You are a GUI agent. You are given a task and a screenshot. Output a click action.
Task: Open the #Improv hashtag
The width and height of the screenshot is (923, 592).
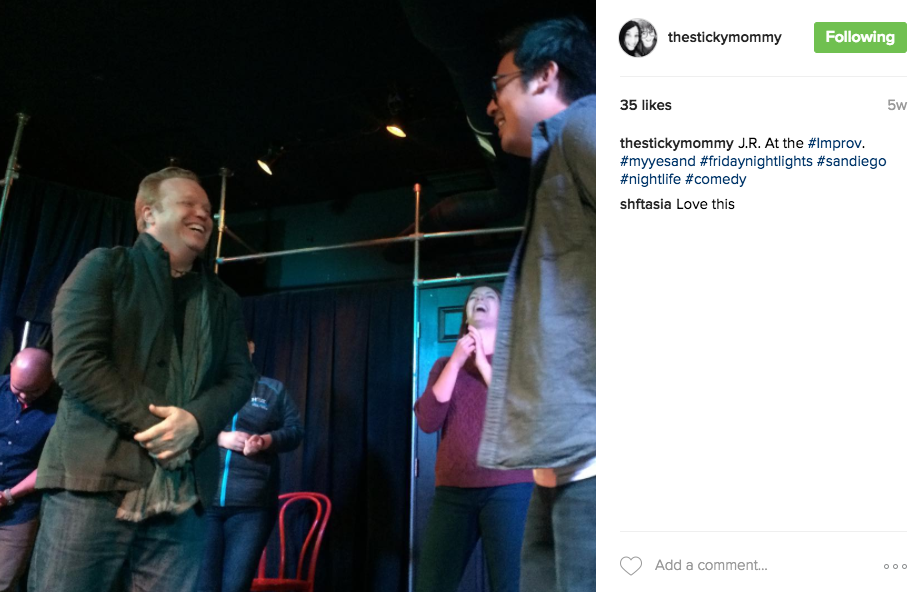834,143
